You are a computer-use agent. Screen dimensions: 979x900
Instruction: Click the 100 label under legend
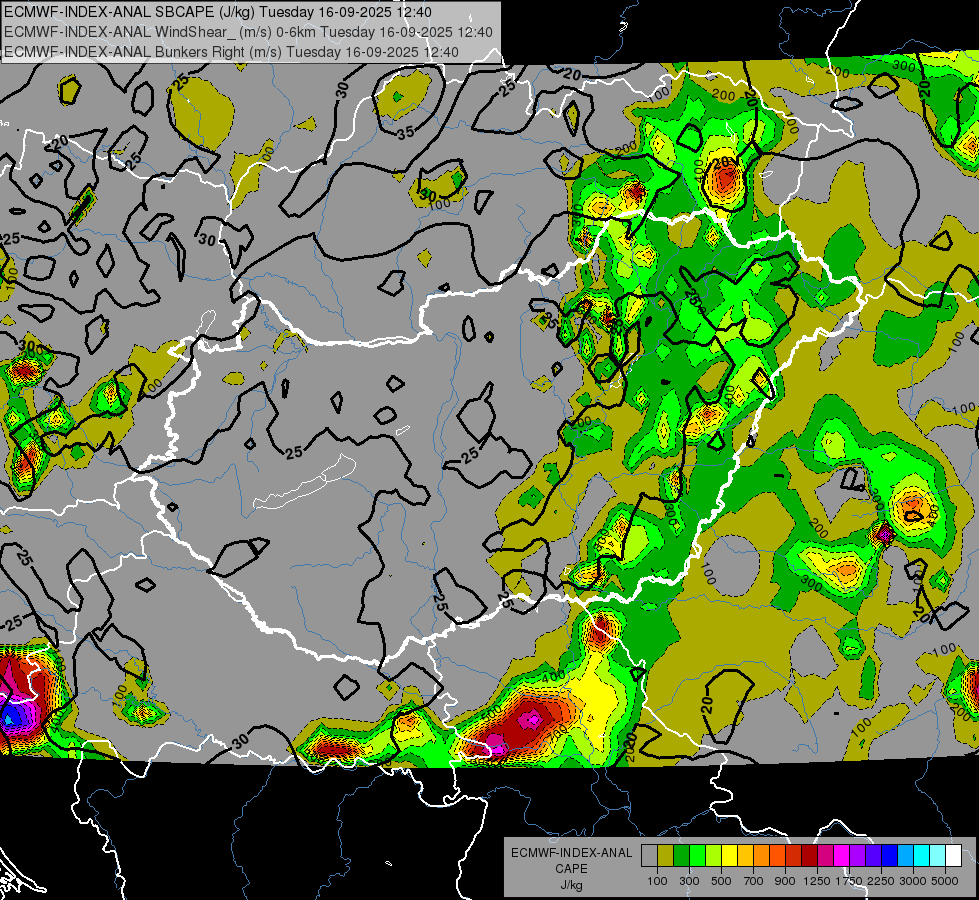657,881
